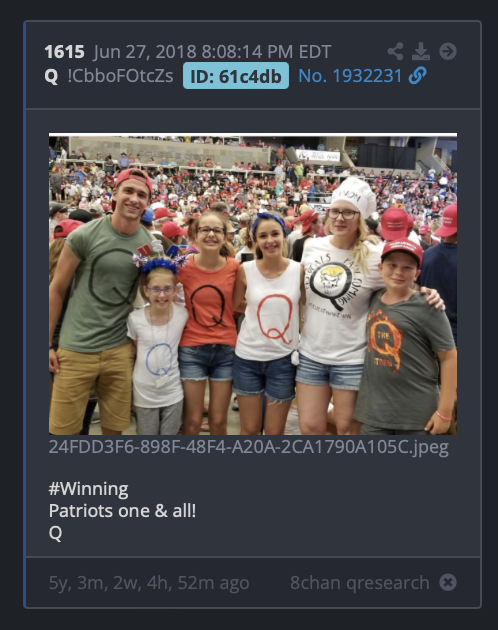This screenshot has height=630, width=498.
Task: Select the Patriots one & all! line
Action: 122,511
